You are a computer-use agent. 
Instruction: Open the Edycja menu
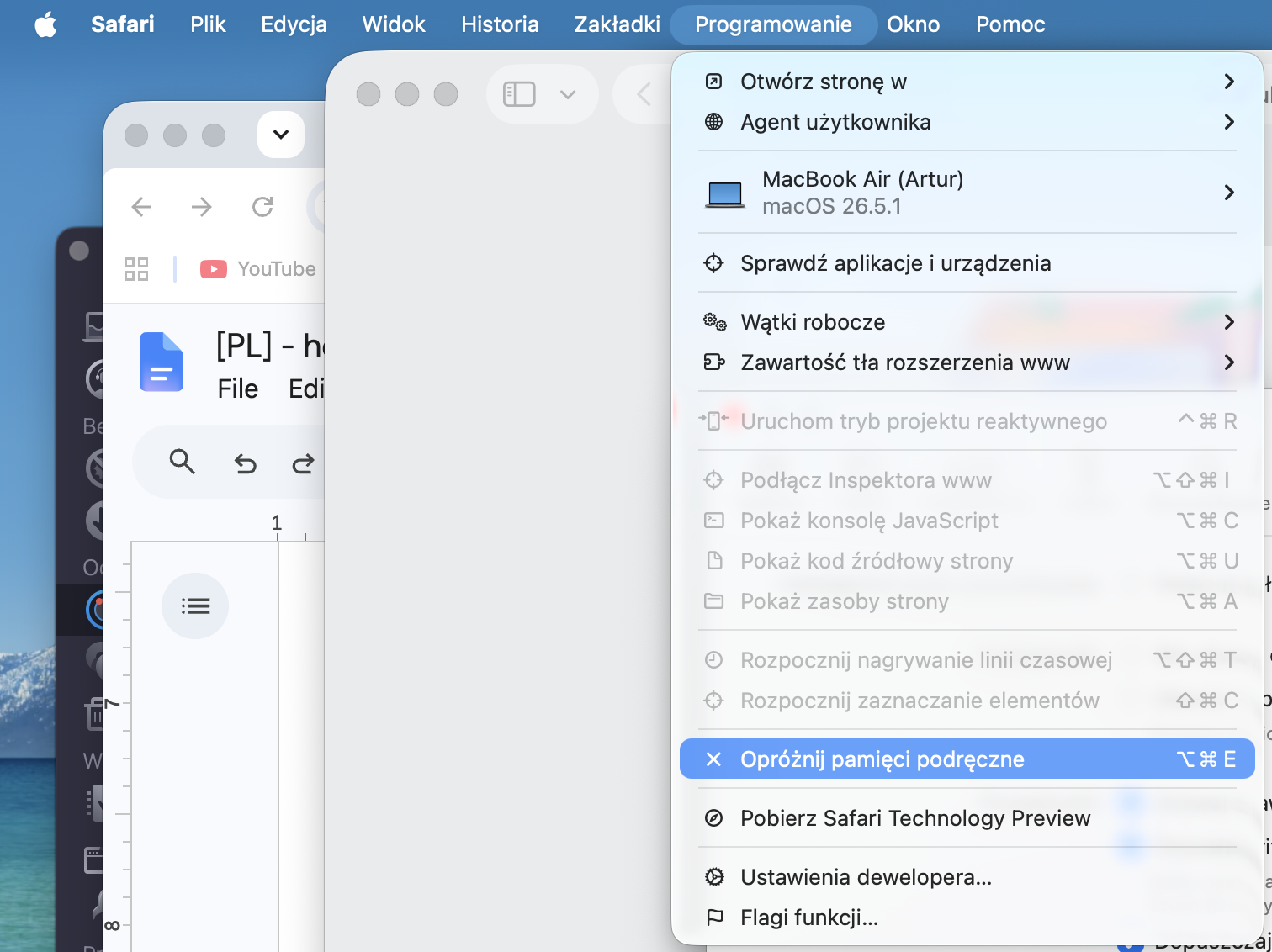coord(294,24)
